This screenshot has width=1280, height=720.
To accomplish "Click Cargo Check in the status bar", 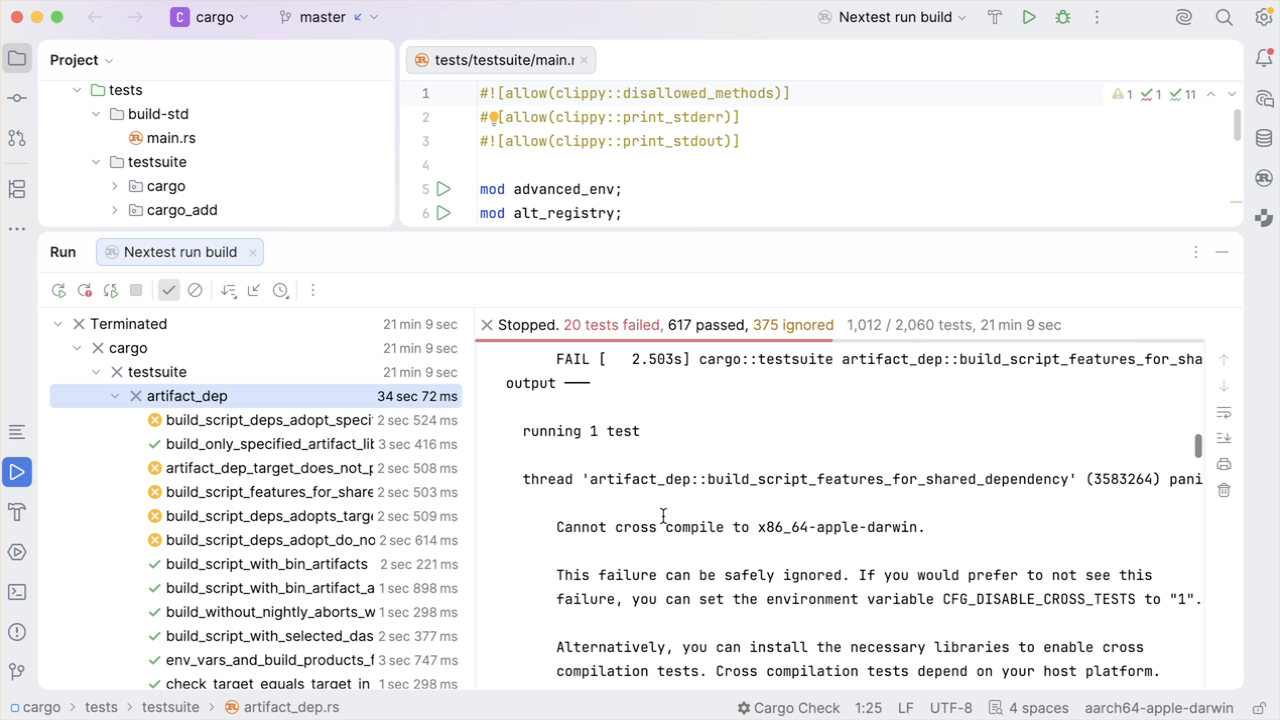I will (x=788, y=708).
